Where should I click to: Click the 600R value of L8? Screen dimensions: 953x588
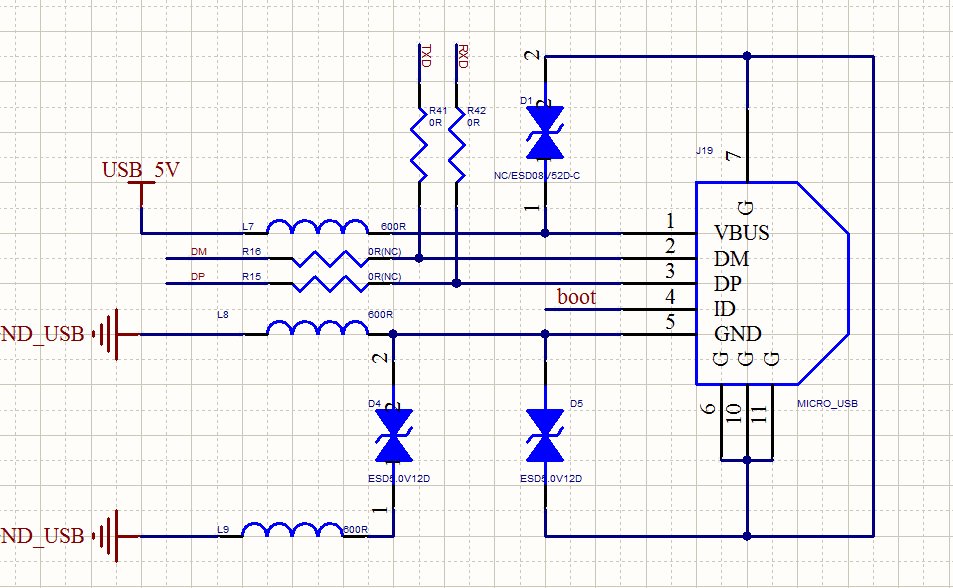(380, 314)
